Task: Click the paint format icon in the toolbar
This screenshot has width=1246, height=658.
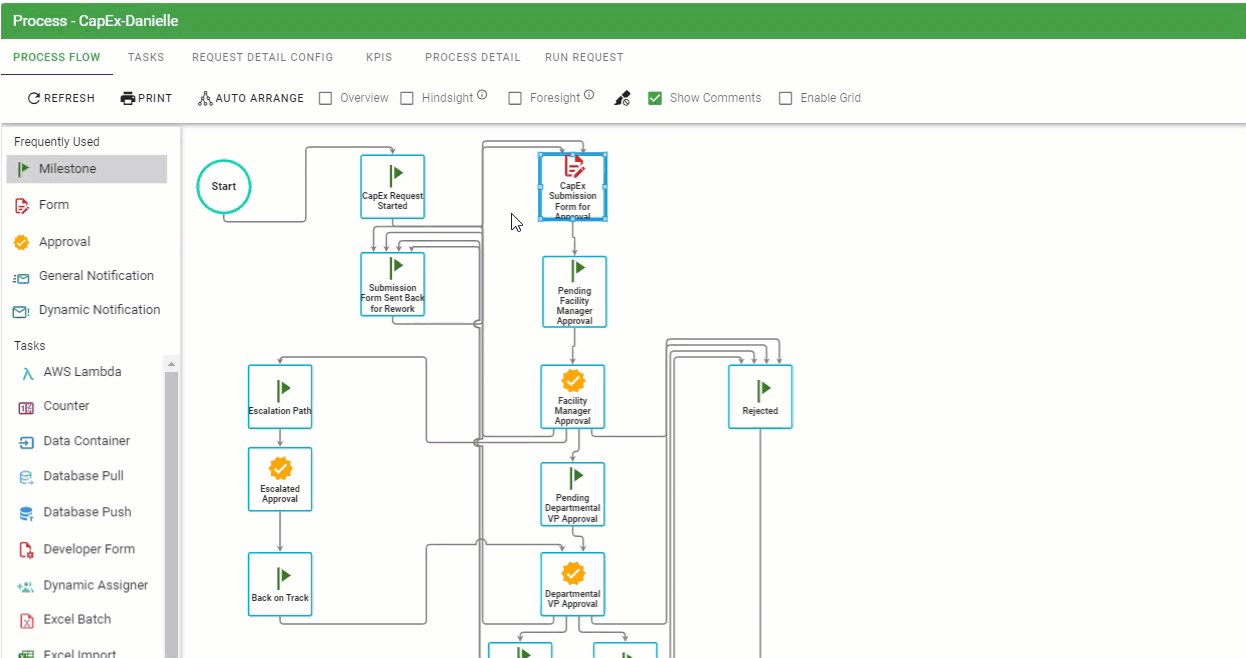Action: 622,98
